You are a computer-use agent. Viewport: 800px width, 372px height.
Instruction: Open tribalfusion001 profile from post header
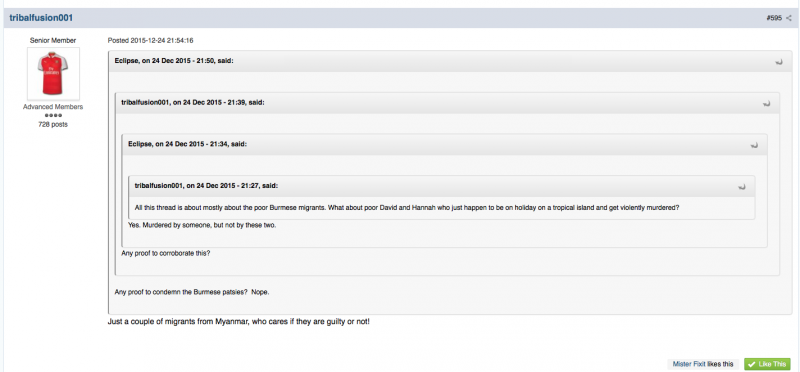coord(41,18)
